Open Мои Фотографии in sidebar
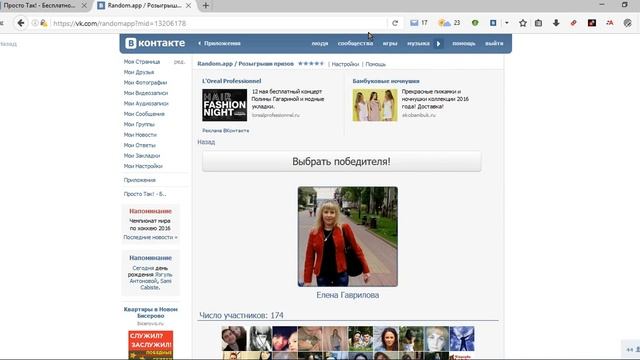Image resolution: width=640 pixels, height=360 pixels. (145, 82)
